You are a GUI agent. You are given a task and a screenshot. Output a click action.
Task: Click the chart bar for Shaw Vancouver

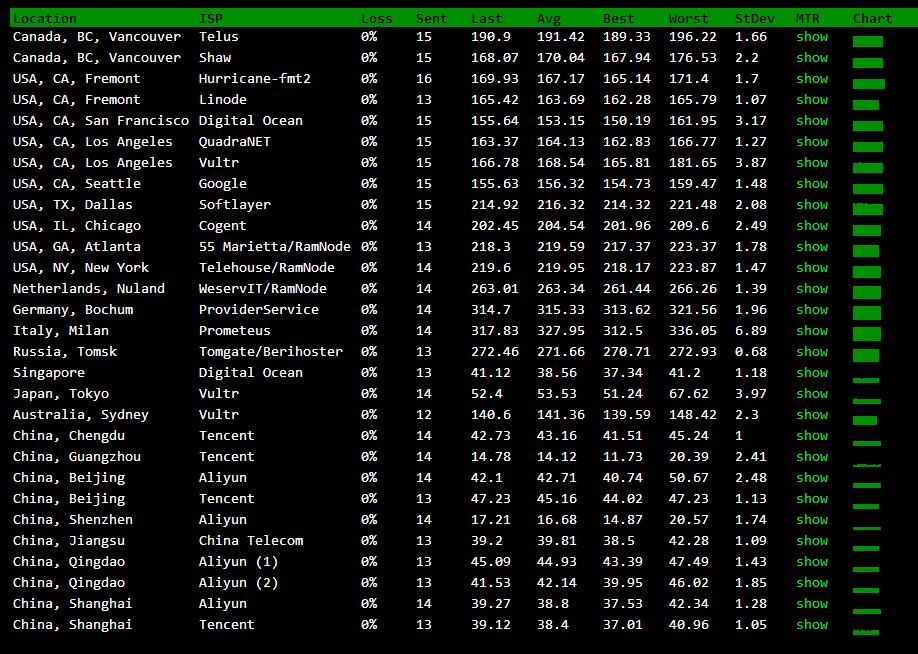(867, 62)
